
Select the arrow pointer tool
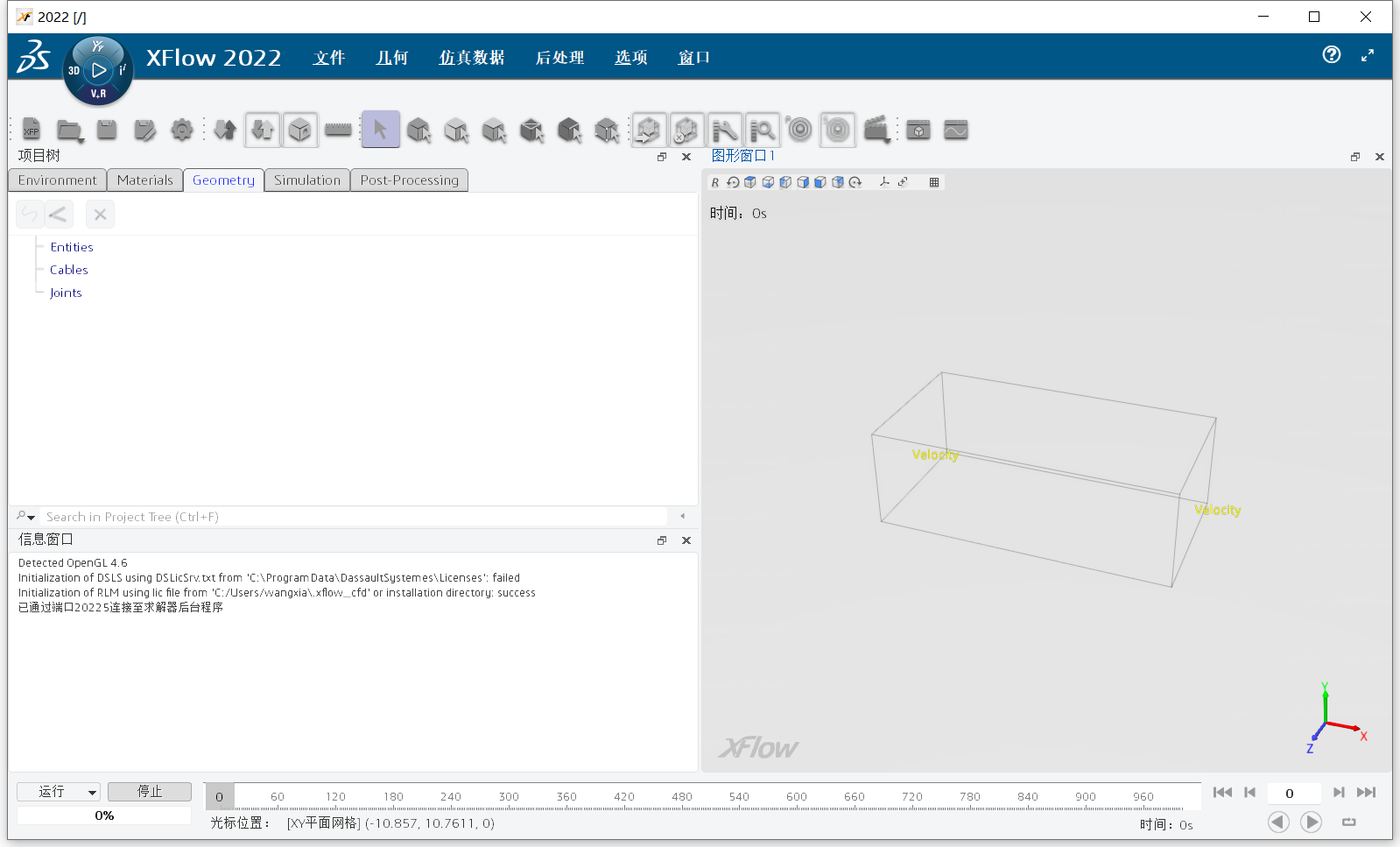click(380, 130)
